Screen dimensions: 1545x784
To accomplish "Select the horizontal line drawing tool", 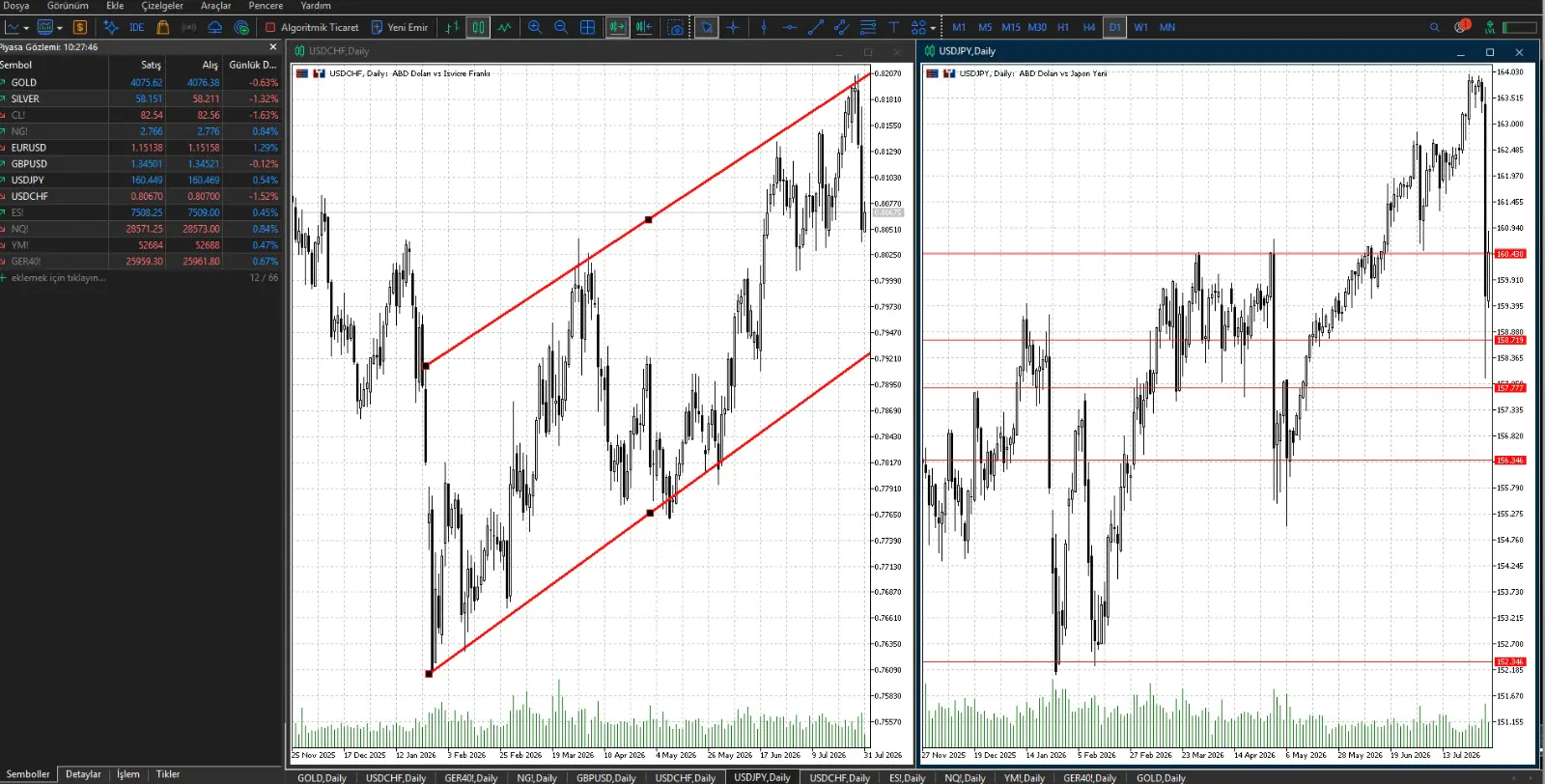I will pyautogui.click(x=790, y=27).
